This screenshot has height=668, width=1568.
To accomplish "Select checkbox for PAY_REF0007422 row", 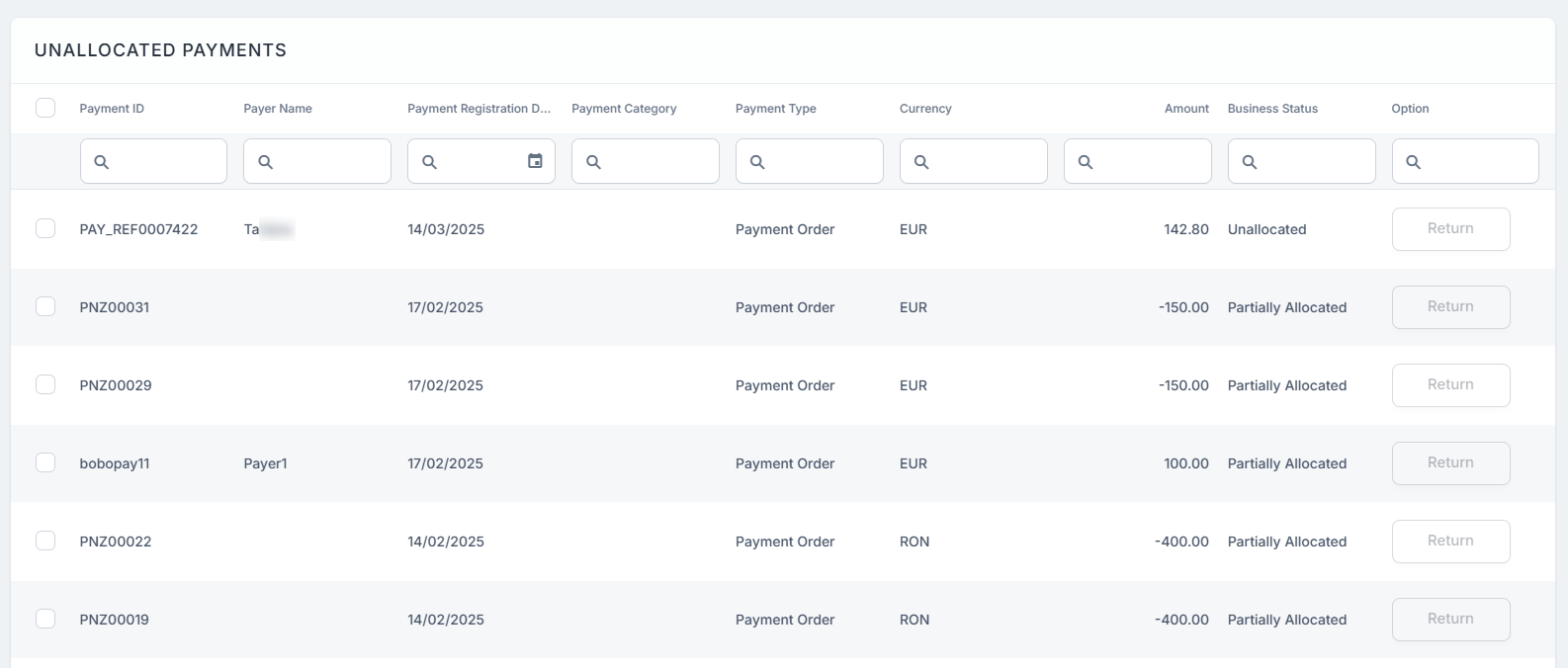I will [45, 228].
